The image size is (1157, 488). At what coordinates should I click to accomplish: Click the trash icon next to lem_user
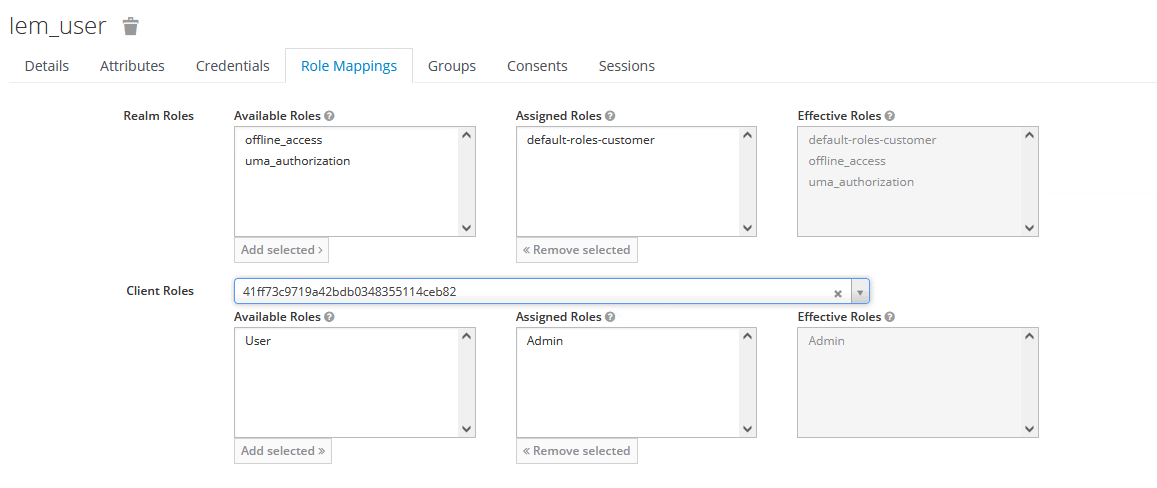(131, 26)
